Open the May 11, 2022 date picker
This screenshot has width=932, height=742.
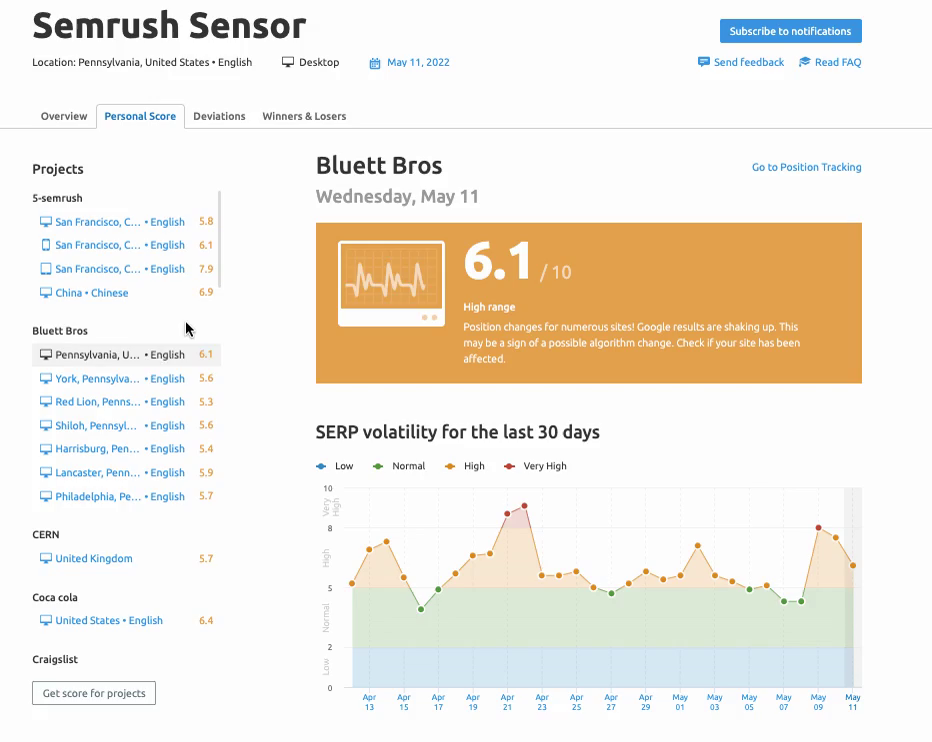(x=418, y=62)
